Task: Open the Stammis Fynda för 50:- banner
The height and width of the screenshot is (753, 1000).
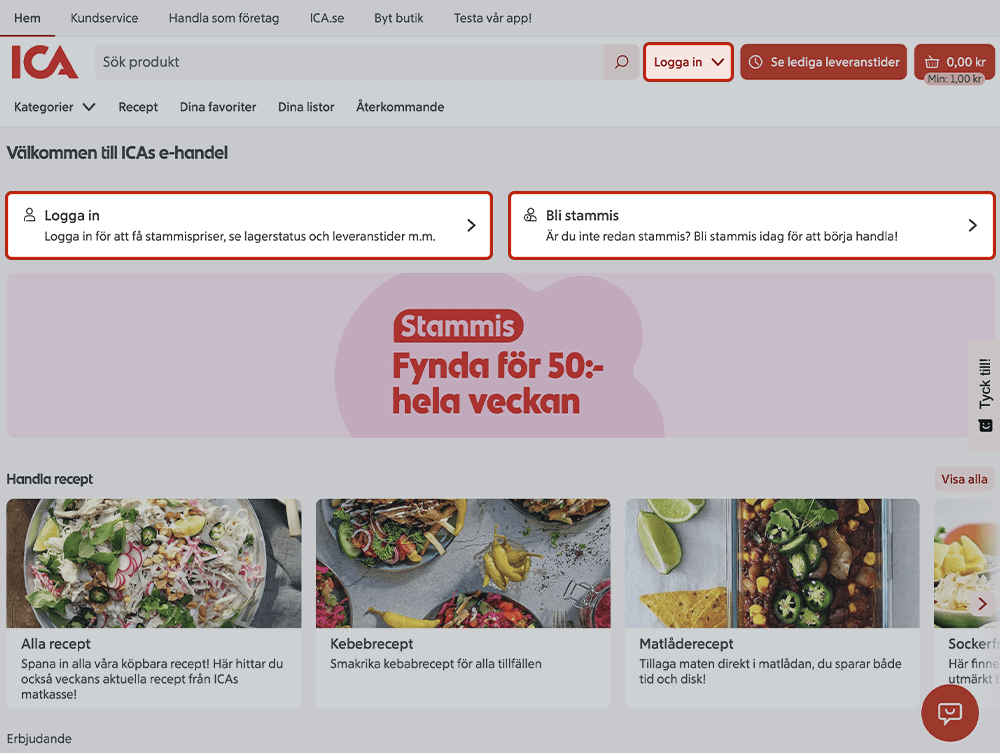Action: [x=499, y=355]
